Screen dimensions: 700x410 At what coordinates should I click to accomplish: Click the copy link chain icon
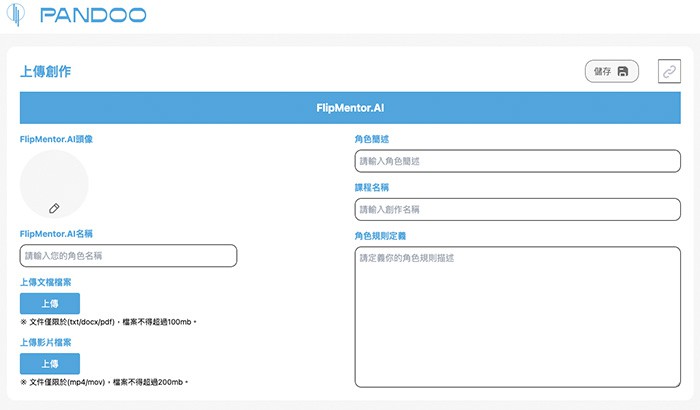tap(669, 71)
